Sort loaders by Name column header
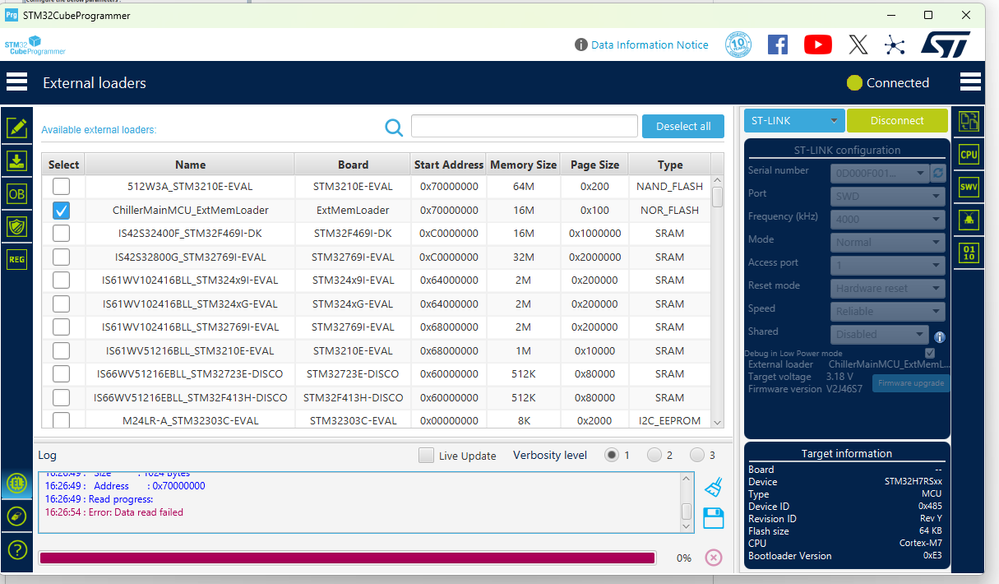 pos(190,164)
